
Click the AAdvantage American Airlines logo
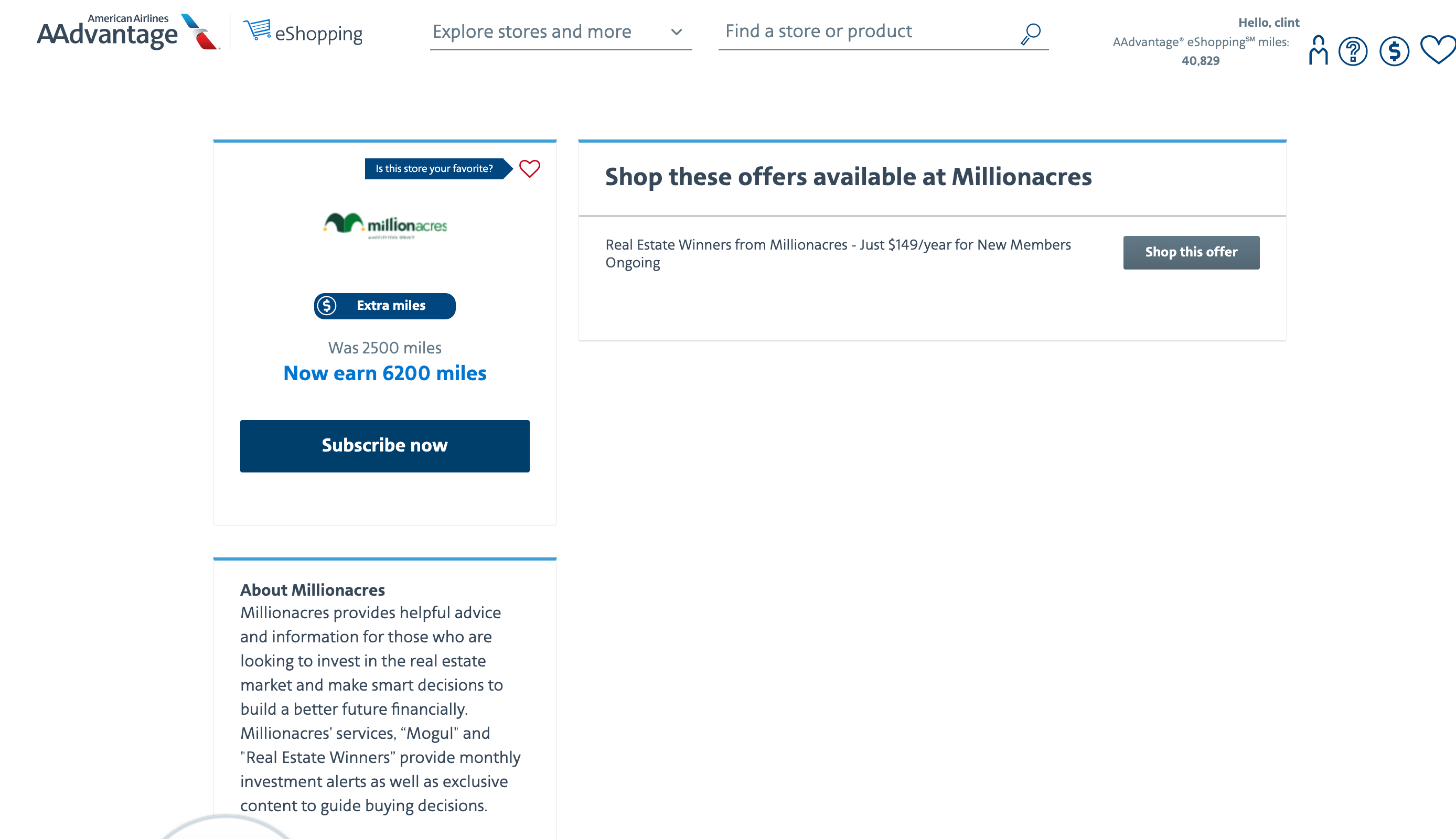pyautogui.click(x=127, y=33)
